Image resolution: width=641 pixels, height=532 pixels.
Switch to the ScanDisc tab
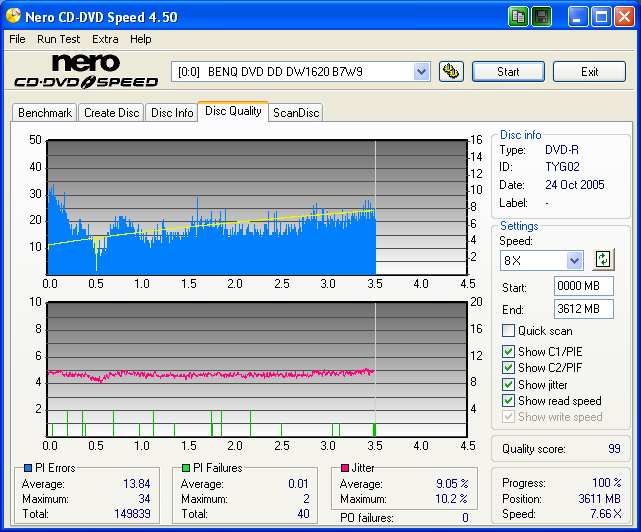click(296, 112)
